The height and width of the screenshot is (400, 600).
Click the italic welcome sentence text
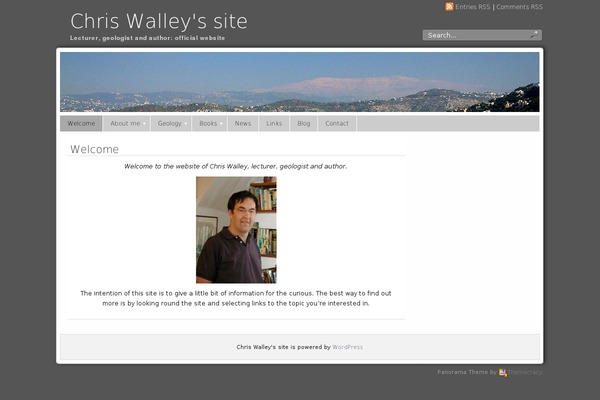[236, 167]
